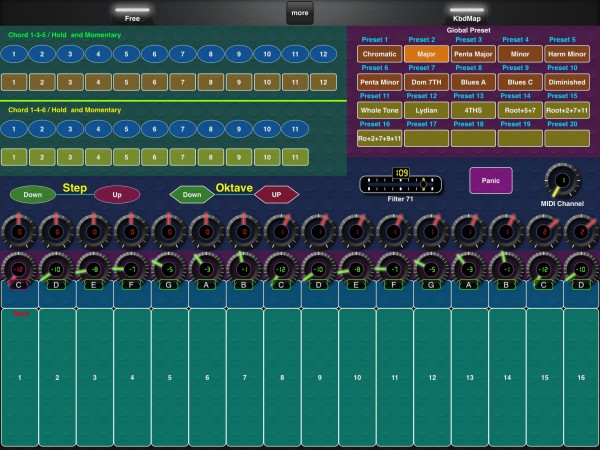Click the filter value display 109
Screen dimensions: 600x450
pos(401,173)
